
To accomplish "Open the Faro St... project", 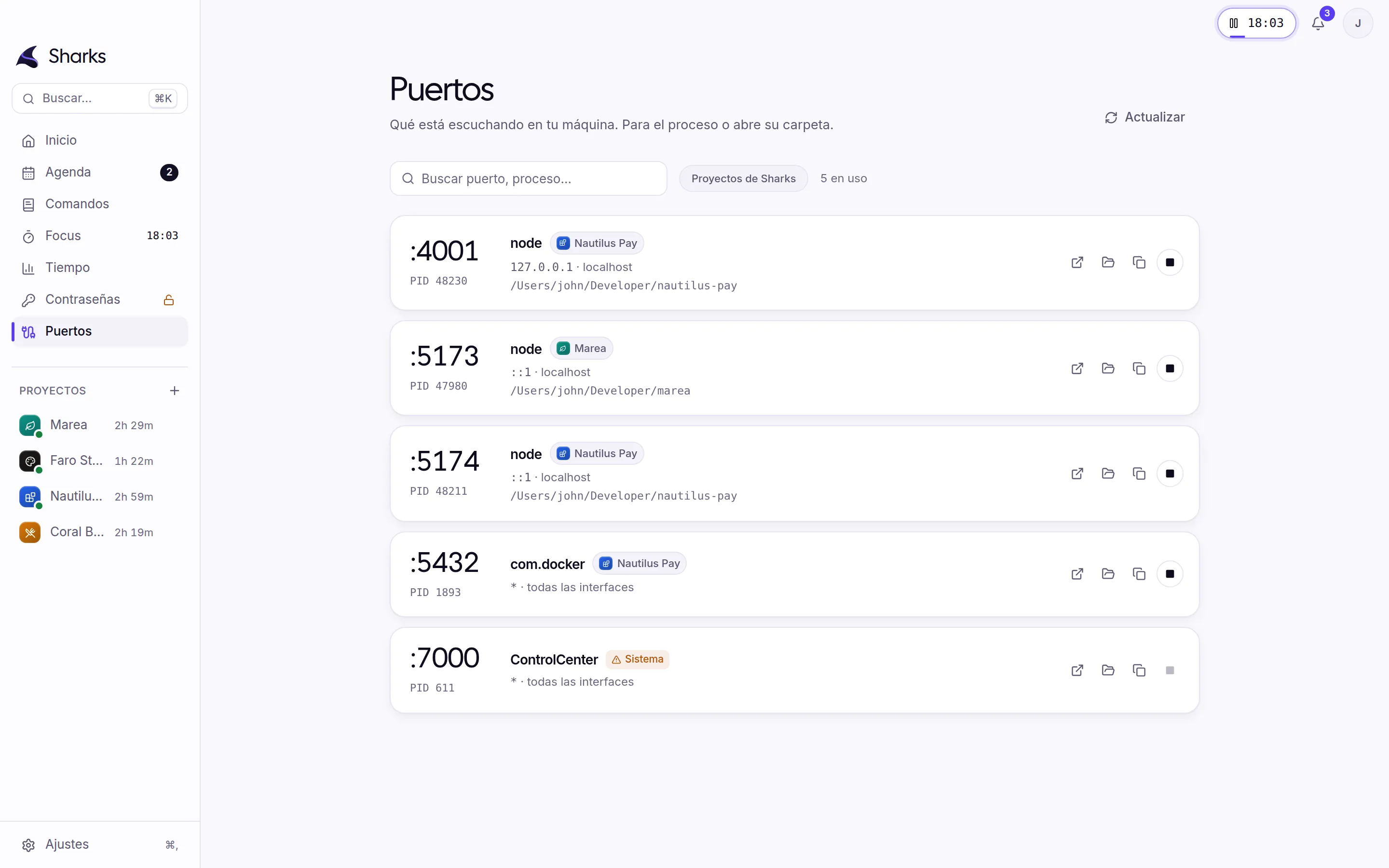I will click(x=100, y=461).
